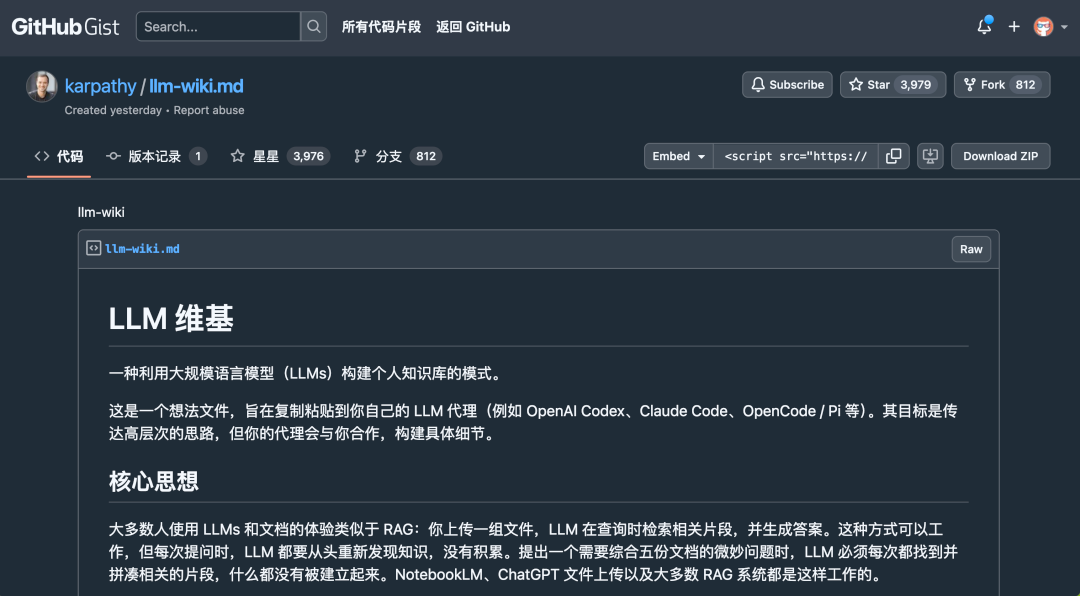Click the code file icon beside llm-wiki.md
The image size is (1080, 596).
pos(94,248)
